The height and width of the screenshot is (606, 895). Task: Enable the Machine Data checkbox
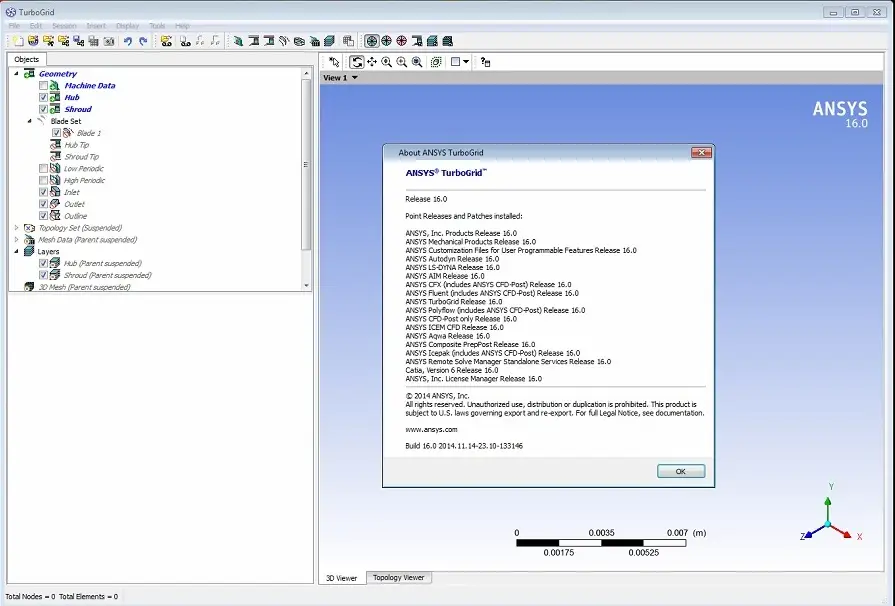(x=43, y=86)
